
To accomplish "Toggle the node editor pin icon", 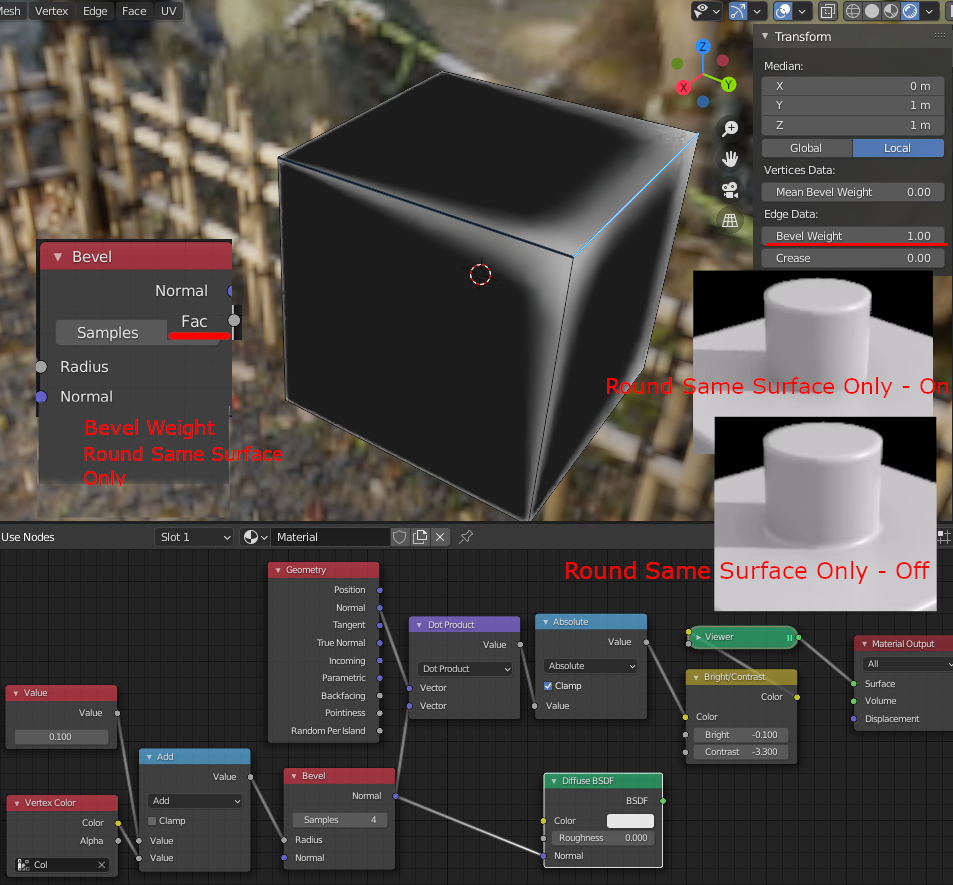I will [466, 537].
